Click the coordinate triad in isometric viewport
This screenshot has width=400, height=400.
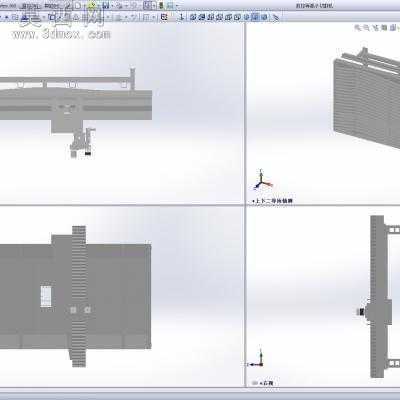pos(263,180)
